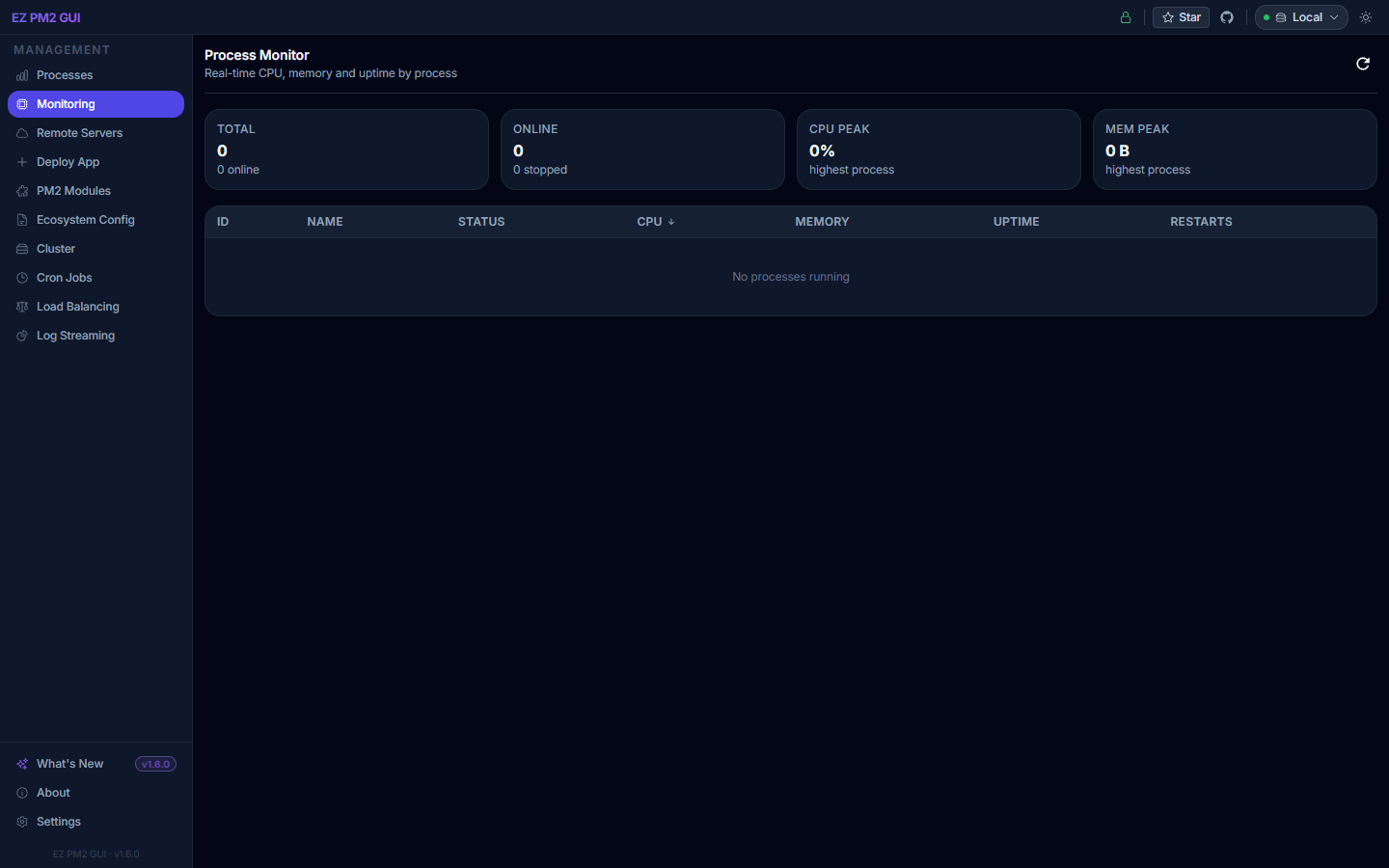Click the refresh icon in Process Monitor header
Viewport: 1389px width, 868px height.
[x=1362, y=64]
